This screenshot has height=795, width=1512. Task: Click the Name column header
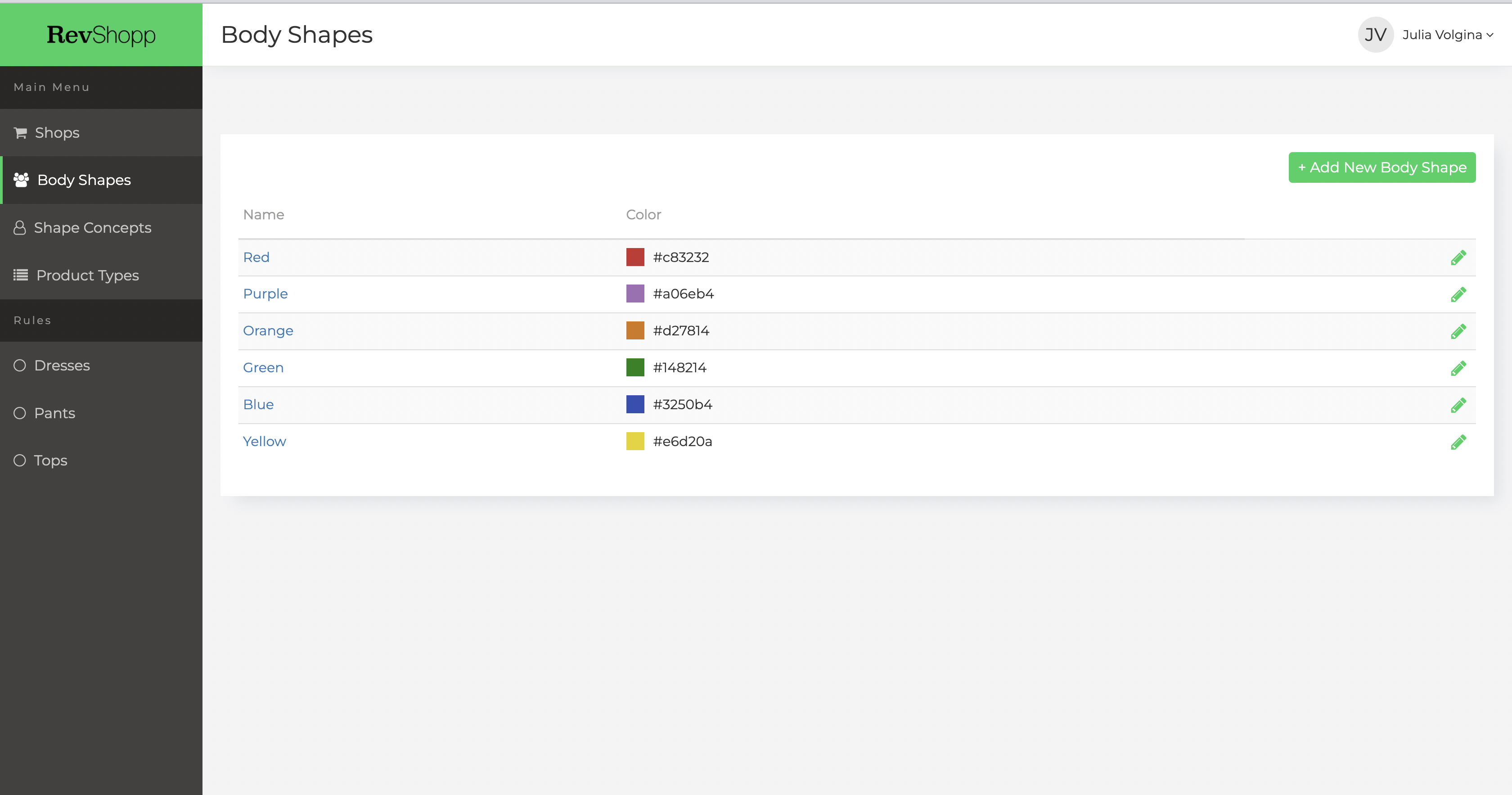click(x=264, y=215)
